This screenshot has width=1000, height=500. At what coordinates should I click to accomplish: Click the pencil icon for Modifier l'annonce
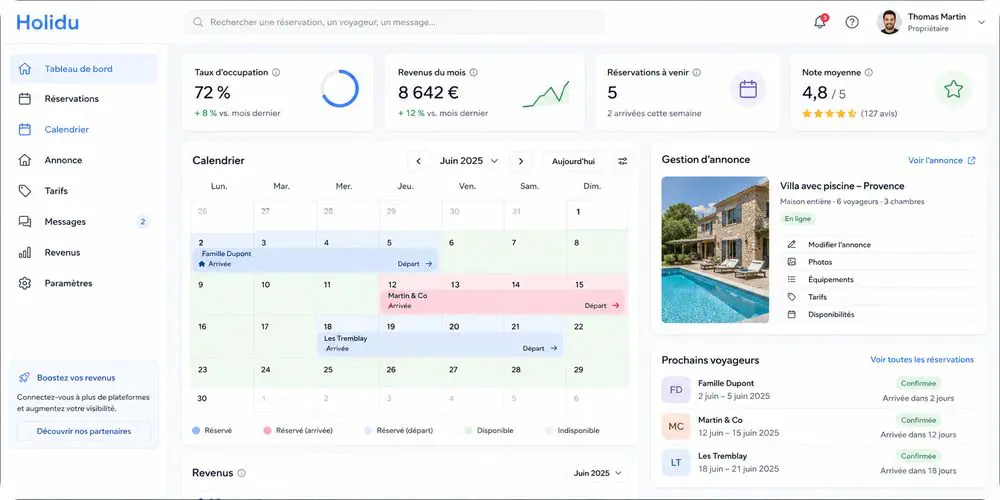[x=792, y=244]
